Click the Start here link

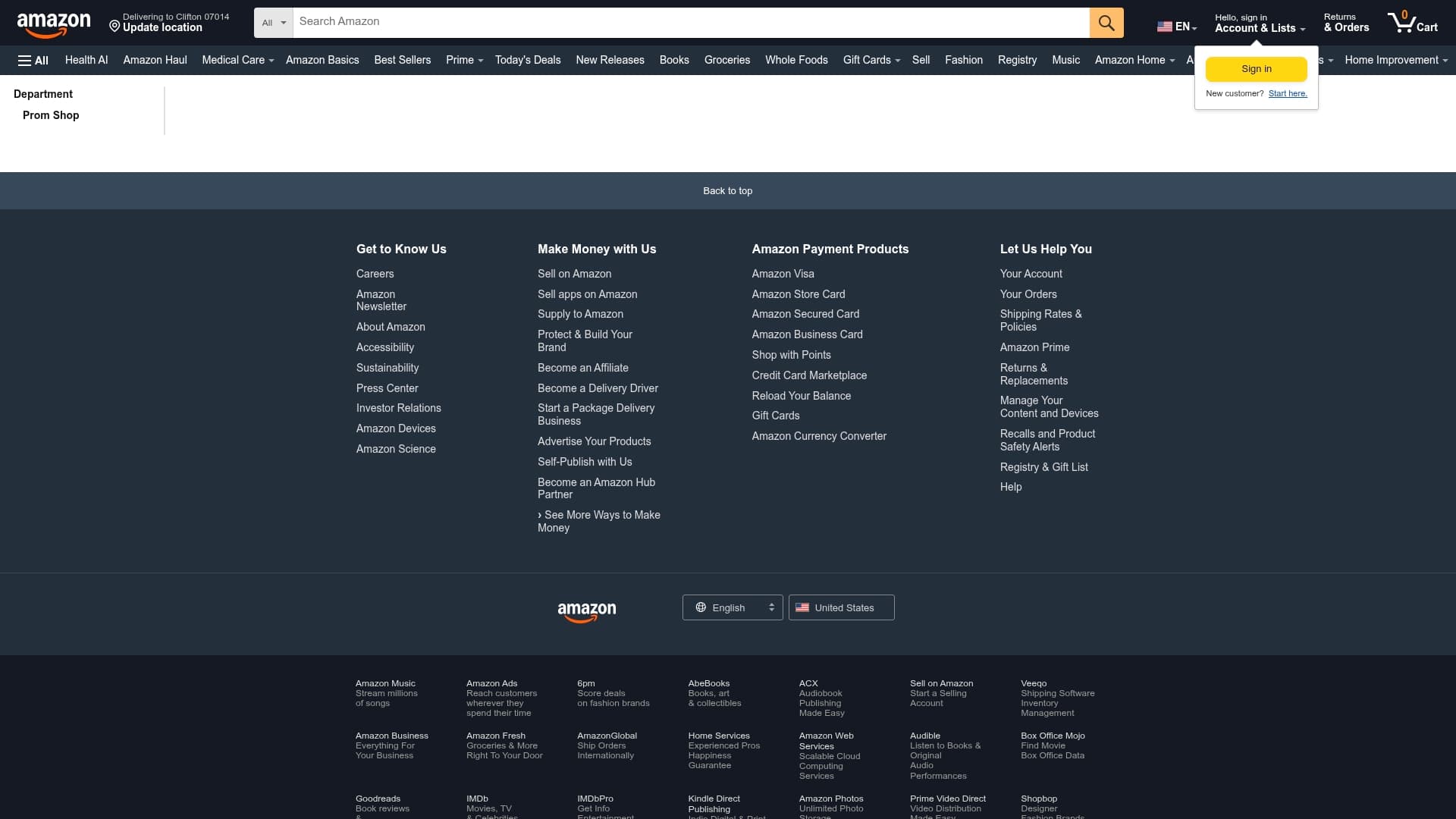pos(1288,93)
